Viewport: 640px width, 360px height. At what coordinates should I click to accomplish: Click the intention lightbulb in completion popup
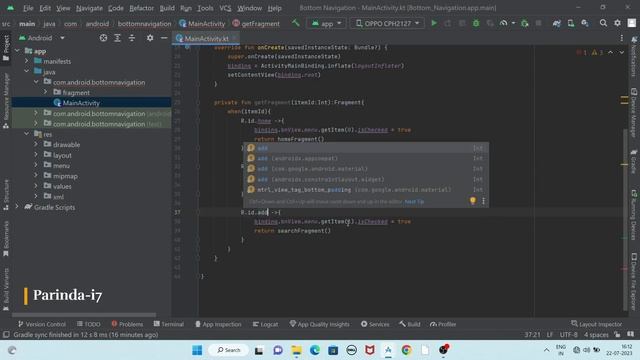pos(473,201)
